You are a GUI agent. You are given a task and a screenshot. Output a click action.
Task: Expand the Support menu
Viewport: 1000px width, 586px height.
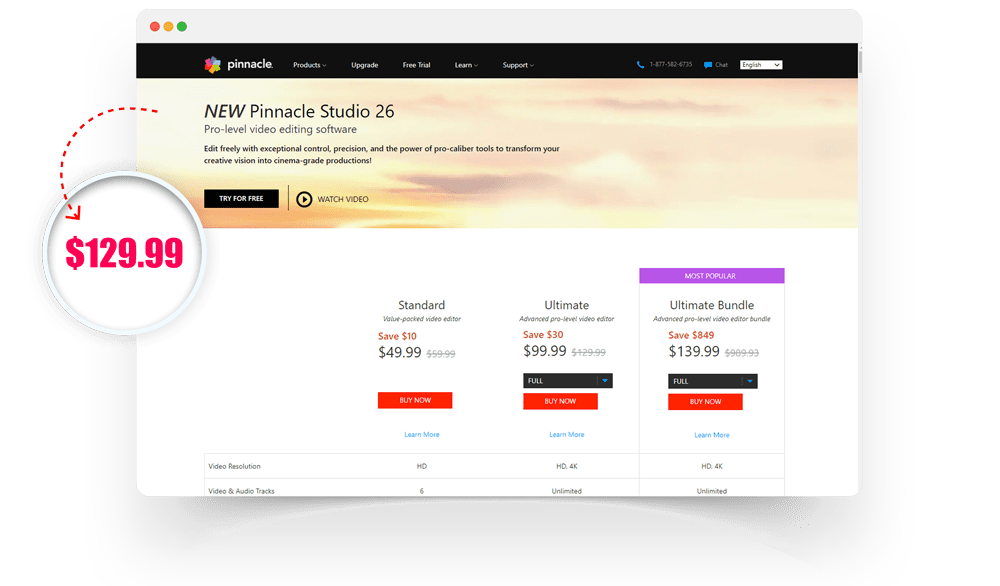click(518, 65)
